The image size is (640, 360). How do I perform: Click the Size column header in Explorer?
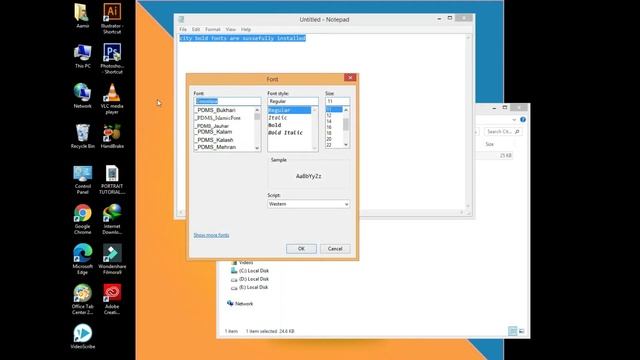coord(489,144)
